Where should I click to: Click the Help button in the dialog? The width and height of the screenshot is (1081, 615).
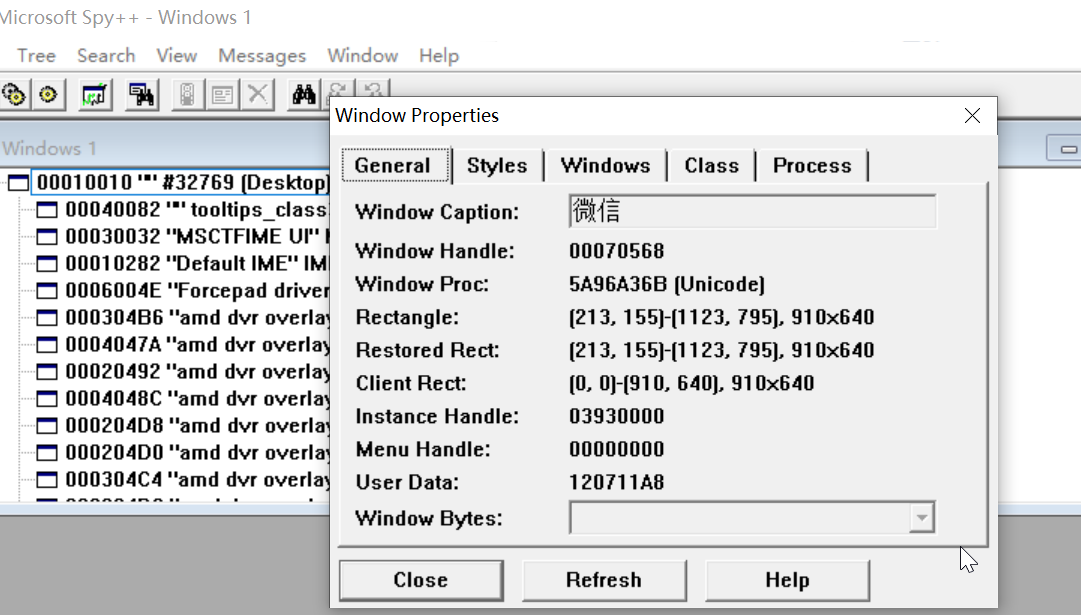[787, 580]
